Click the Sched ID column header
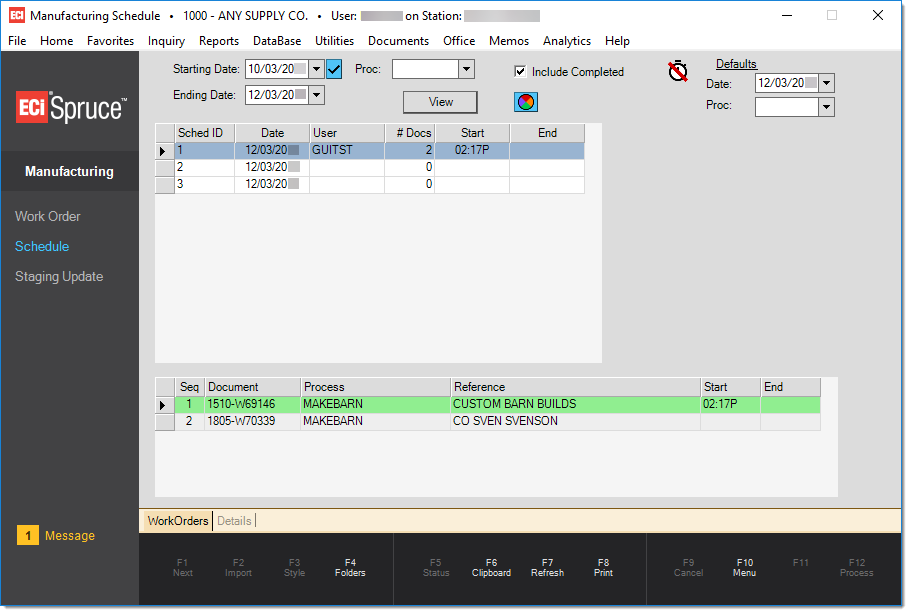 tap(205, 133)
